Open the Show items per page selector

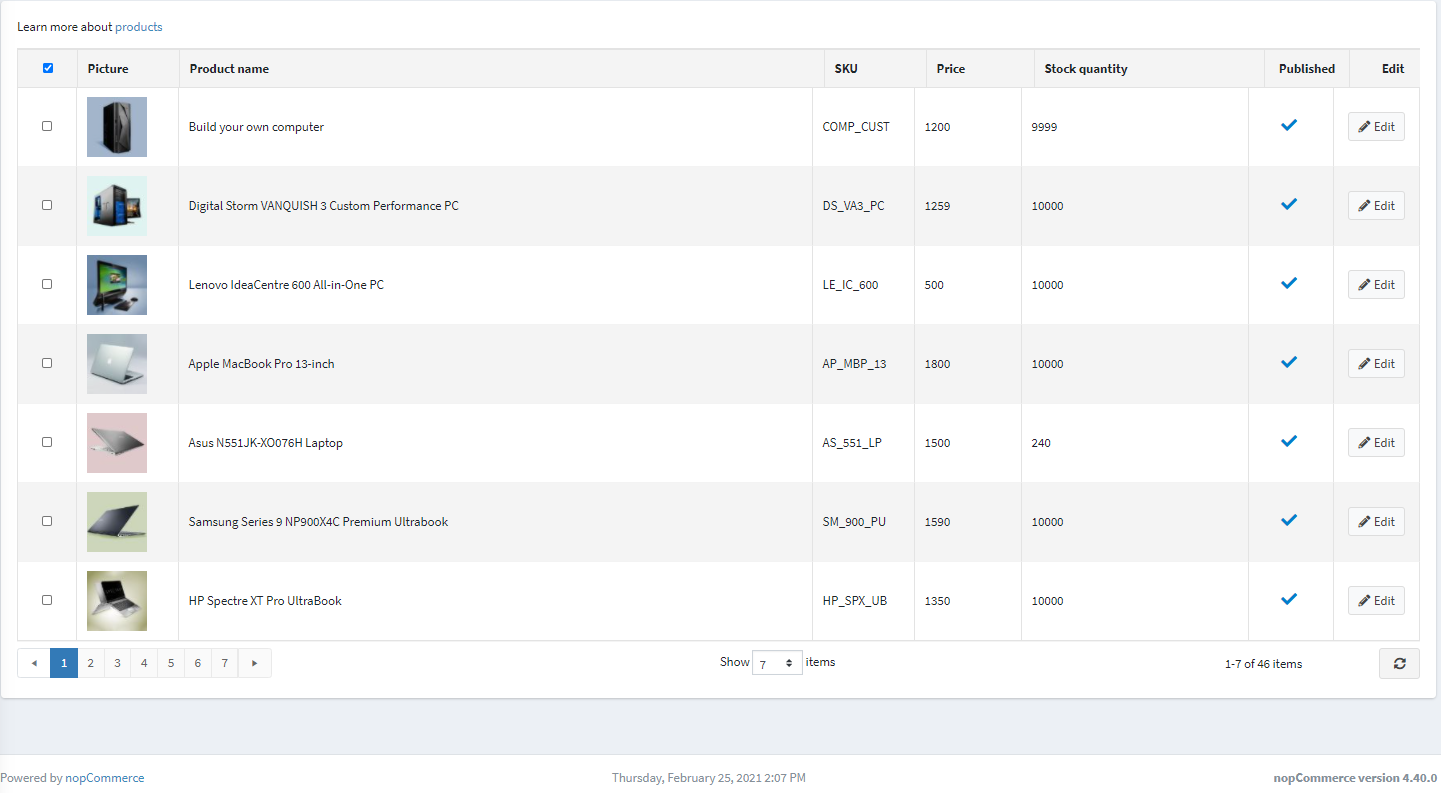pyautogui.click(x=777, y=662)
